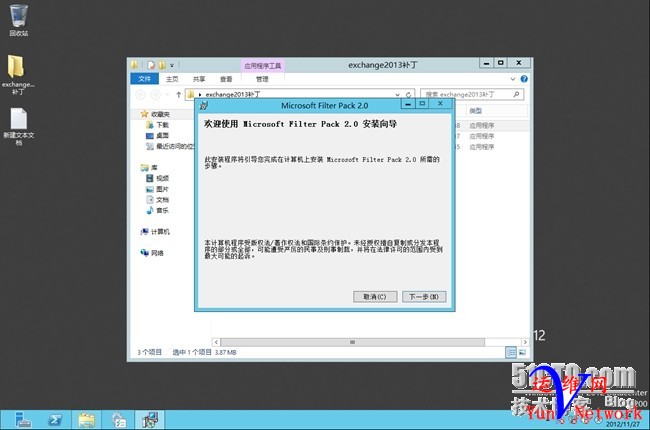
Task: Expand the ribbon with the chevron
Action: click(513, 79)
